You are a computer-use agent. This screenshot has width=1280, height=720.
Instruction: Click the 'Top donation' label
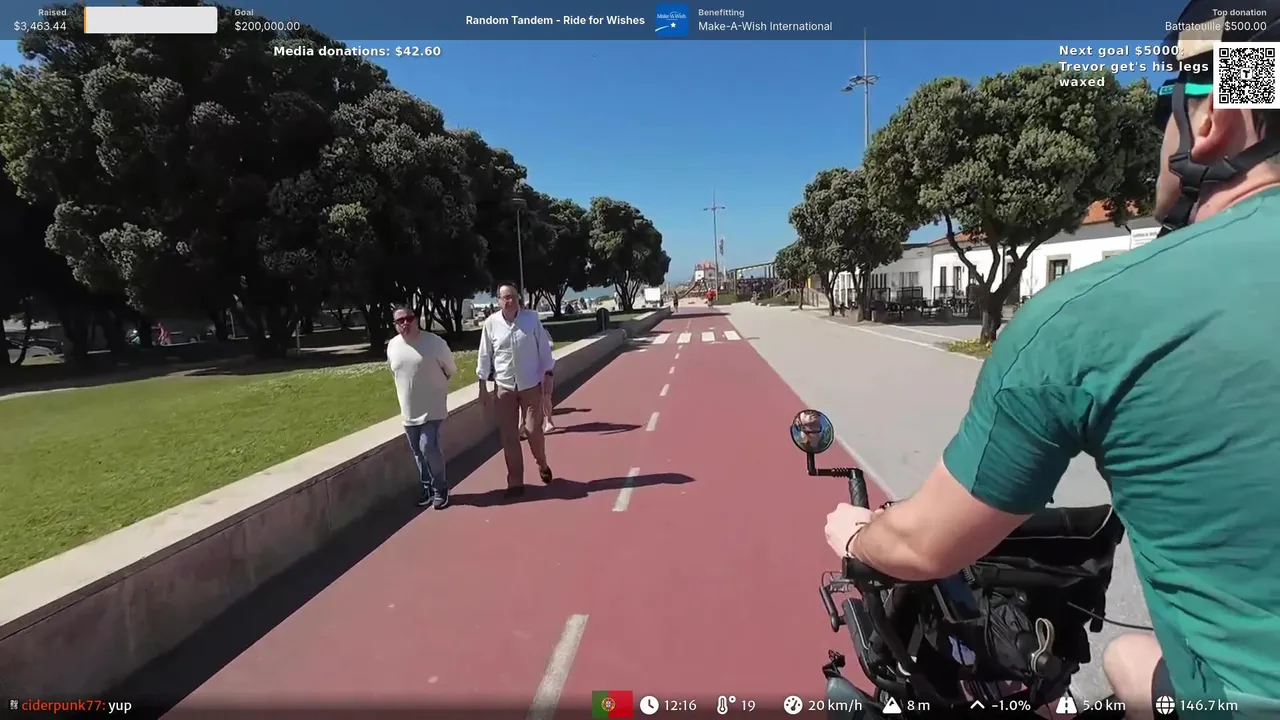coord(1239,13)
